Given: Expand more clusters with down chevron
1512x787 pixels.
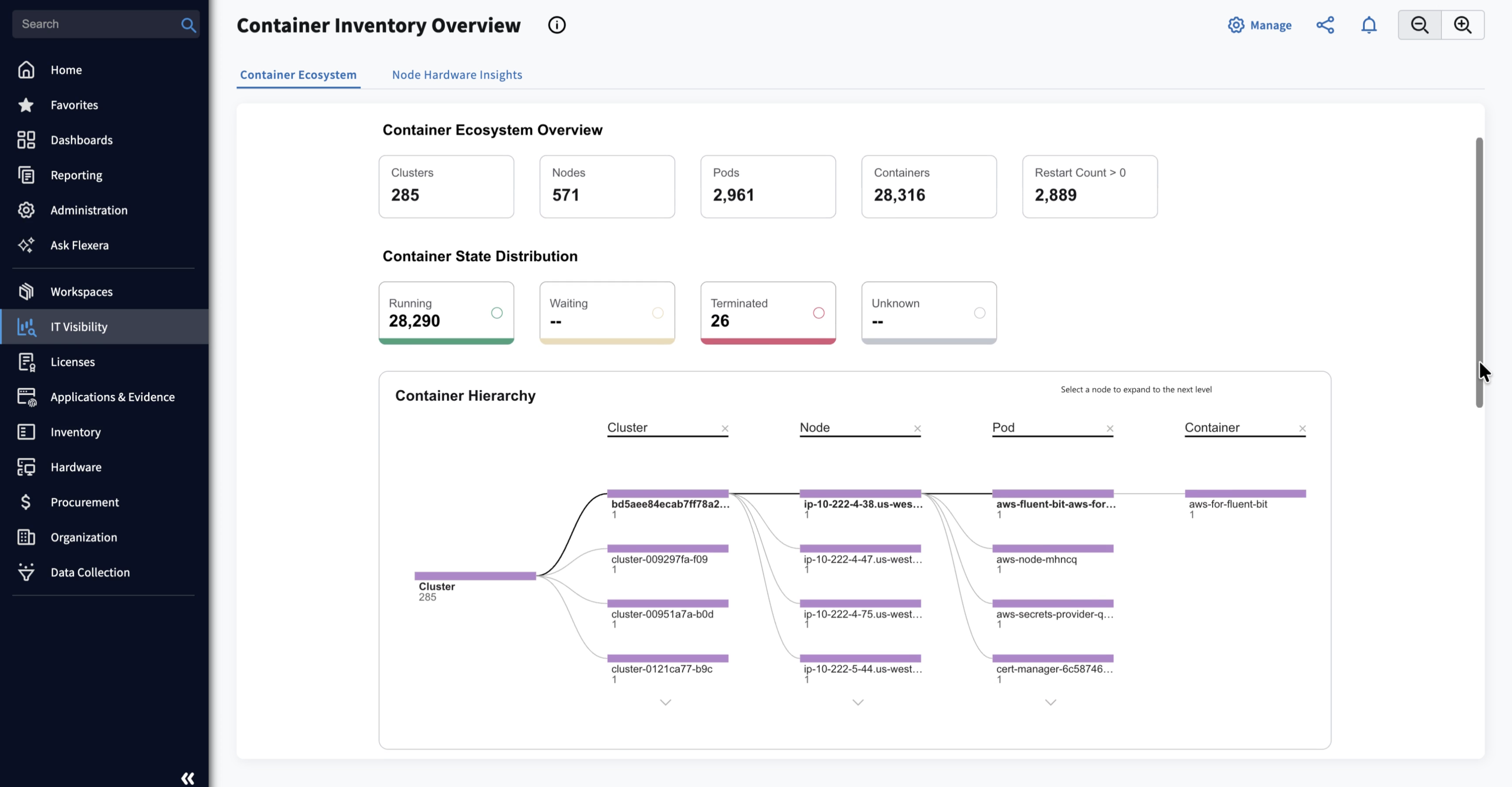Looking at the screenshot, I should click(x=665, y=702).
